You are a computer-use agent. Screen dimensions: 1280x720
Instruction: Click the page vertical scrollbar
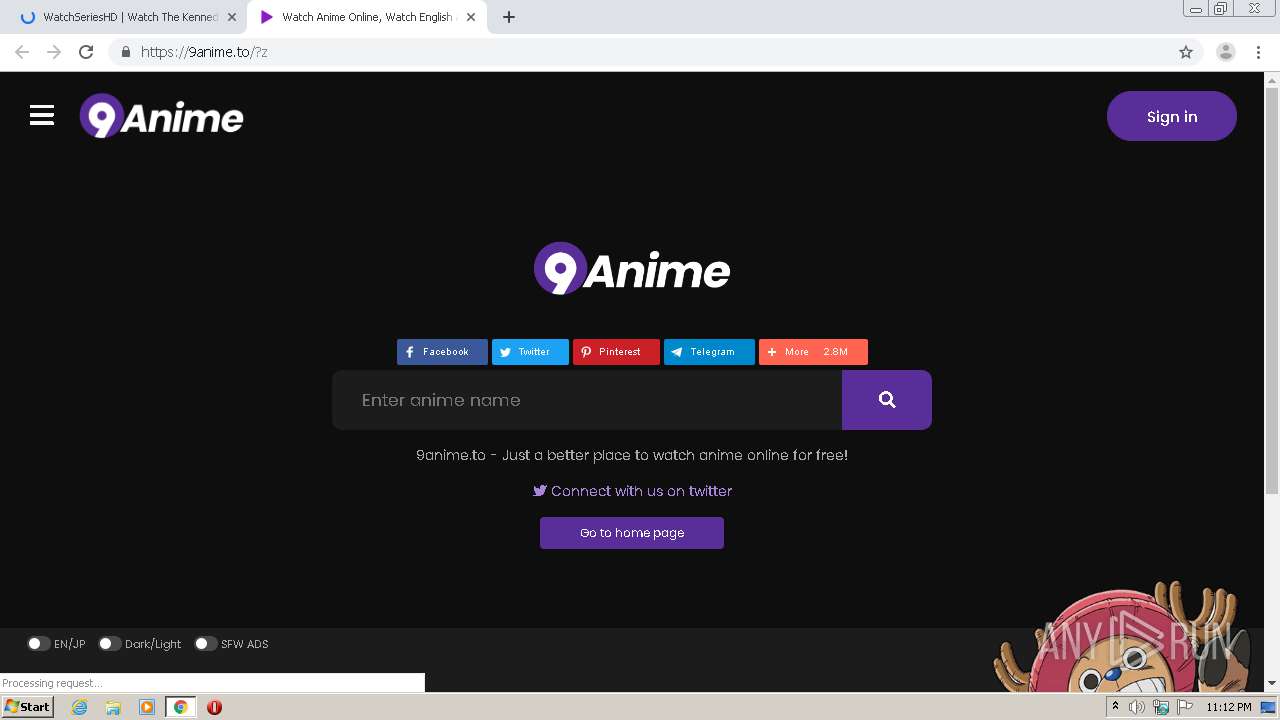[1272, 290]
